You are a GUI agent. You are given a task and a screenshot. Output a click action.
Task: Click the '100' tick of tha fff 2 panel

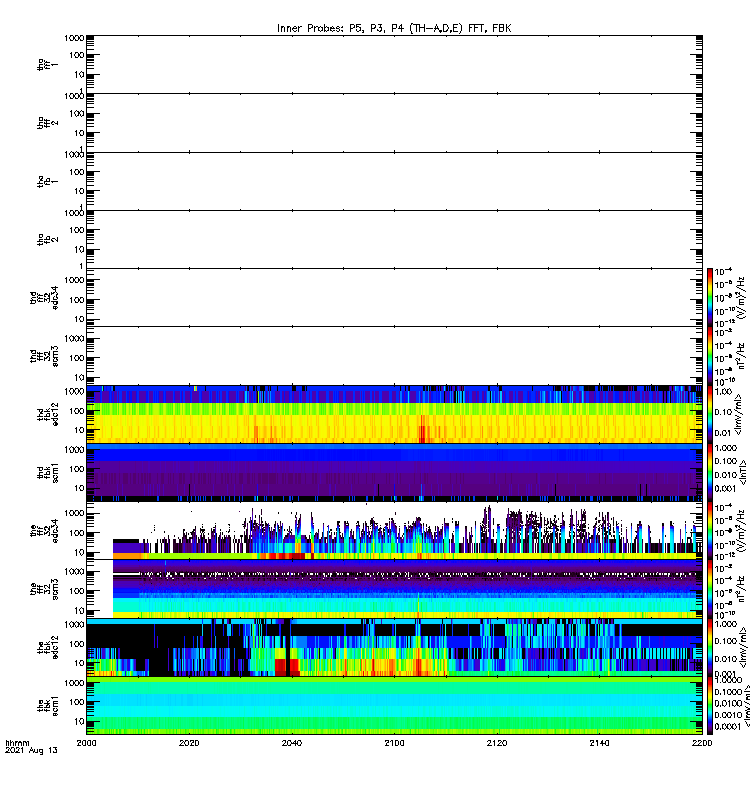pos(77,114)
